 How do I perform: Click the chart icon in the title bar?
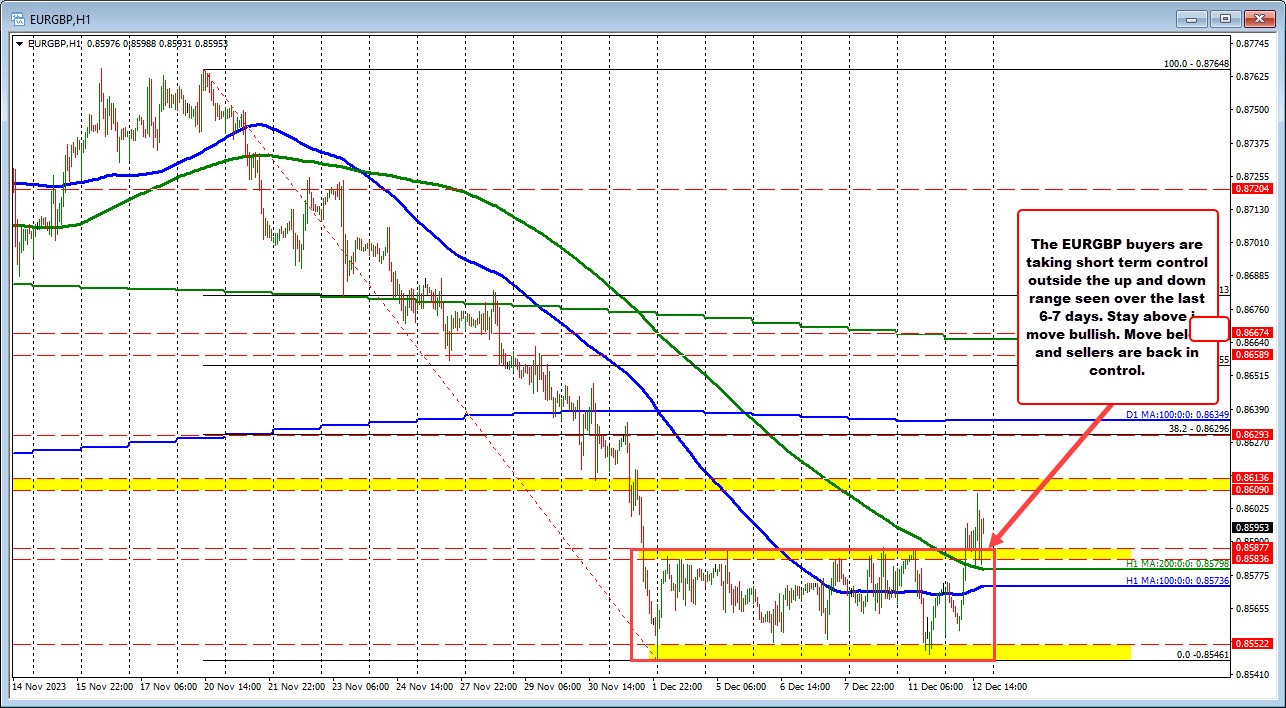[20, 18]
